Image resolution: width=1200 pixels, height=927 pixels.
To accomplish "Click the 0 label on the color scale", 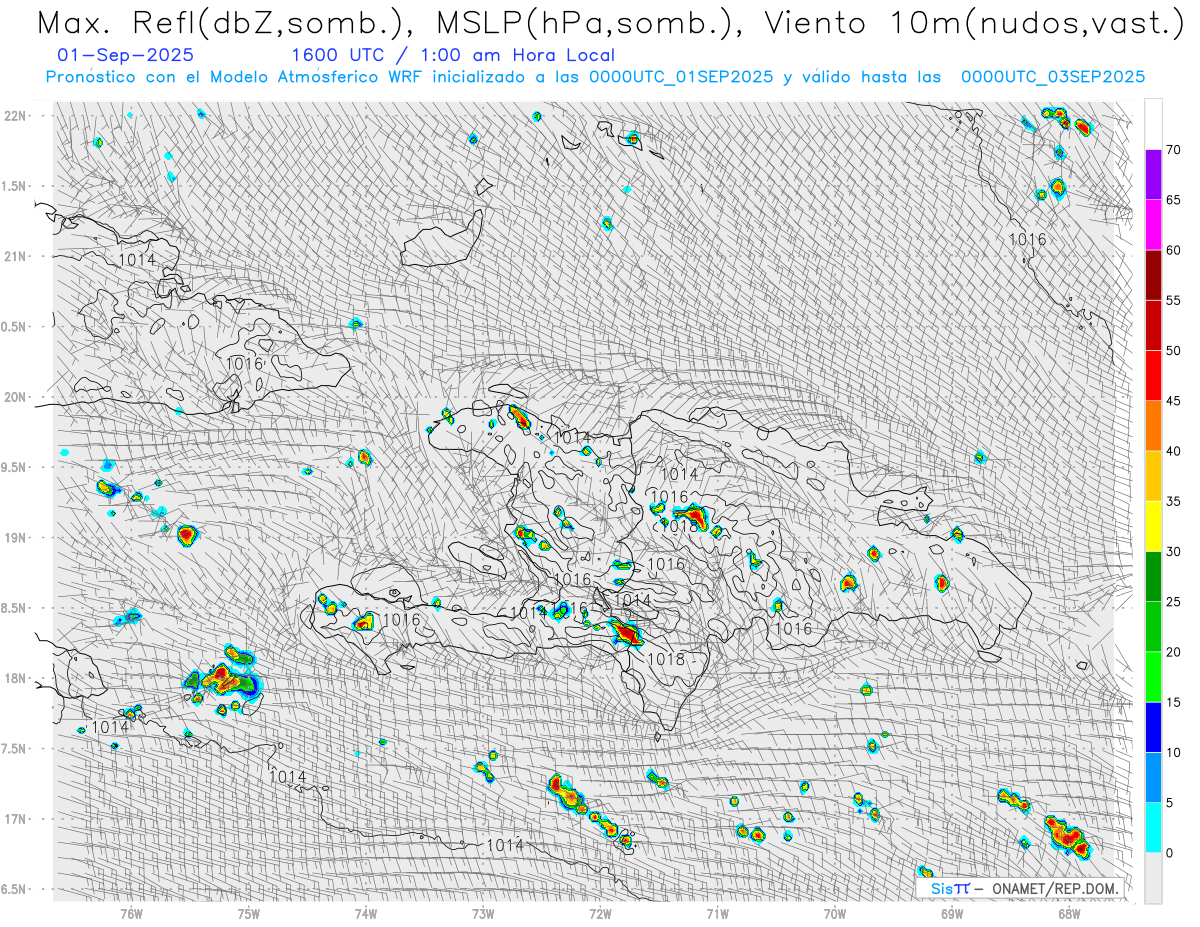I will (1169, 852).
